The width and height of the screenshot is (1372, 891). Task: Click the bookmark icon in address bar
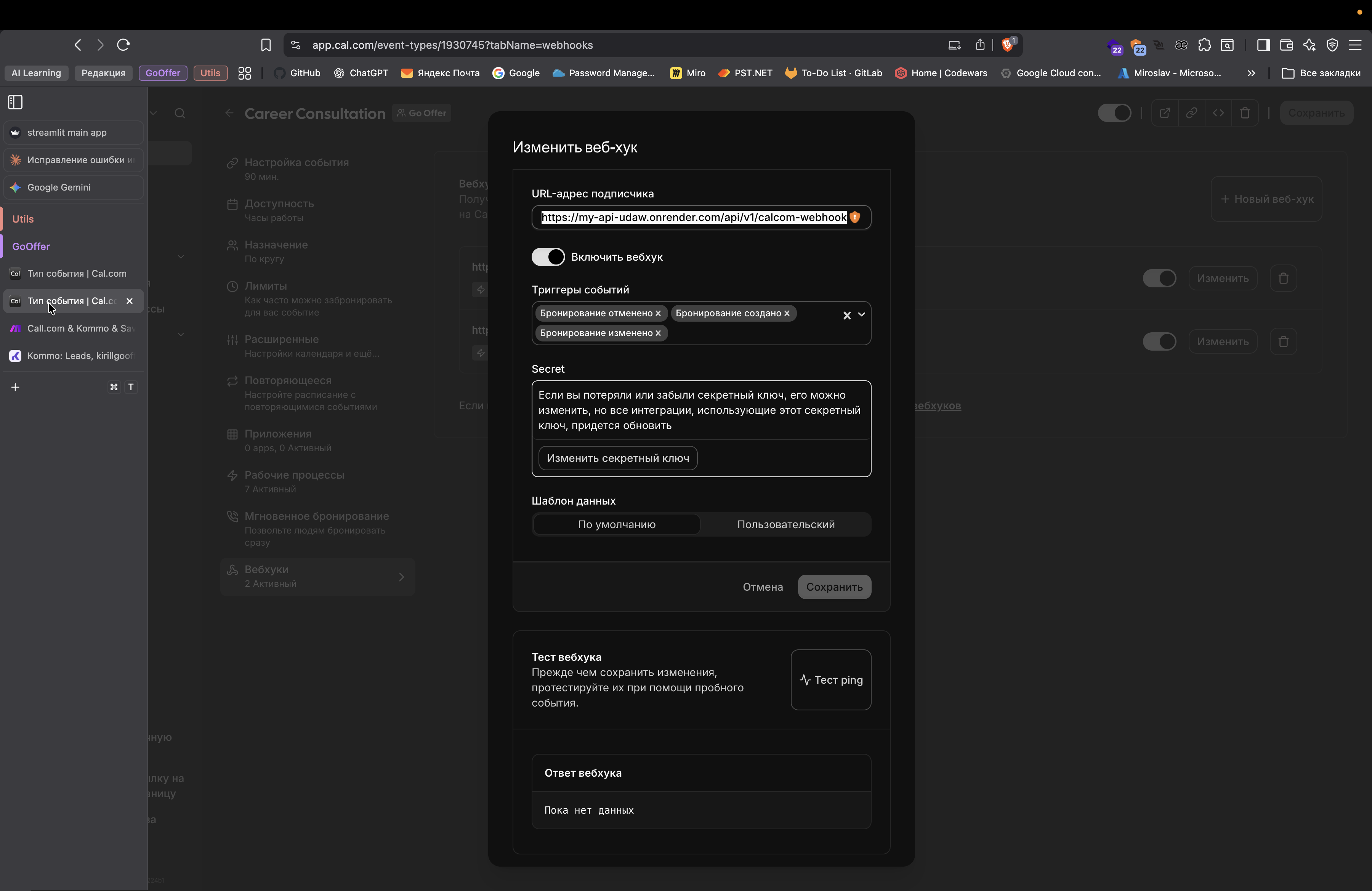[x=266, y=45]
